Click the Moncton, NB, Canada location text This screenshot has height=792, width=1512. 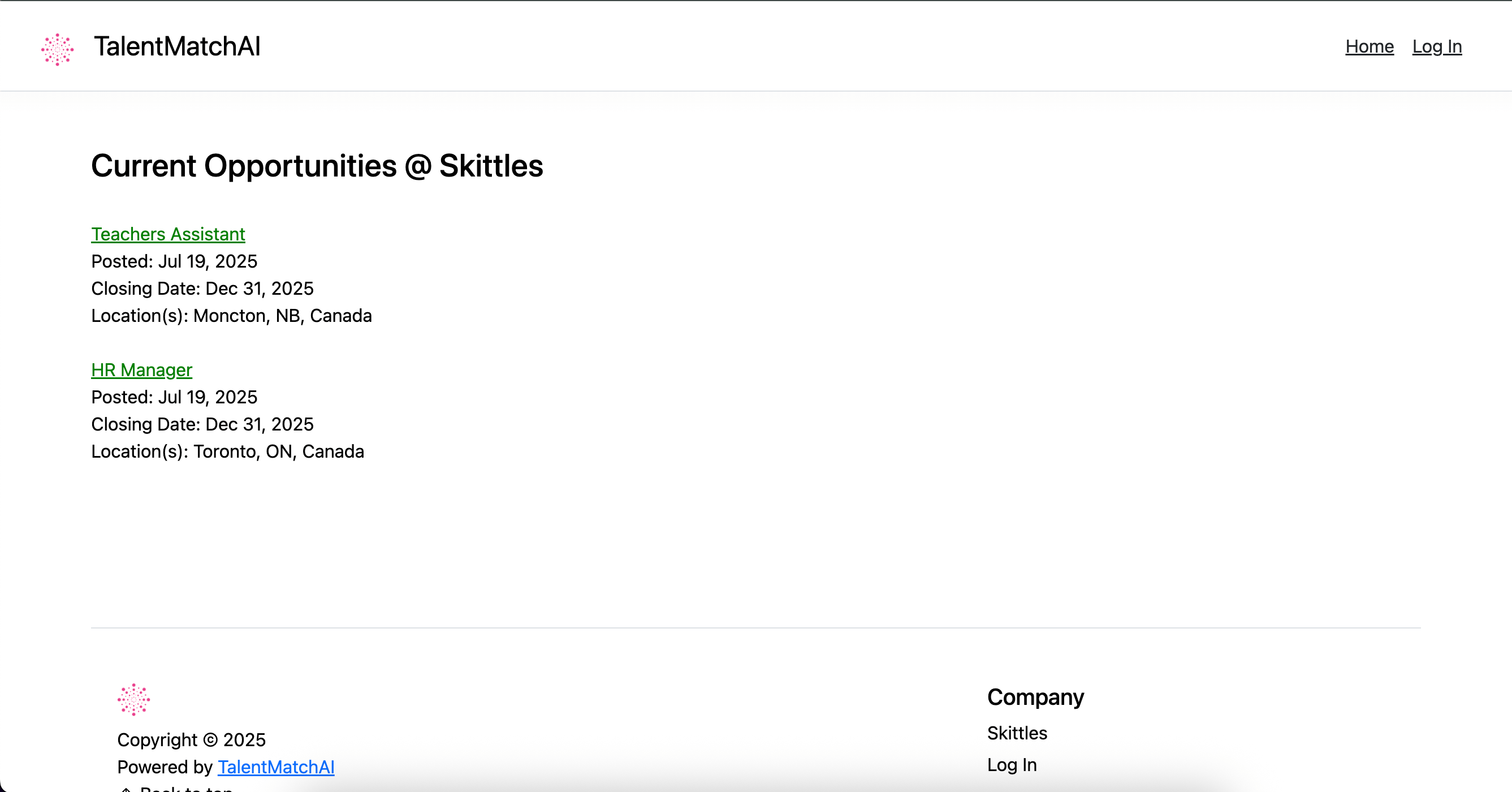pyautogui.click(x=231, y=315)
